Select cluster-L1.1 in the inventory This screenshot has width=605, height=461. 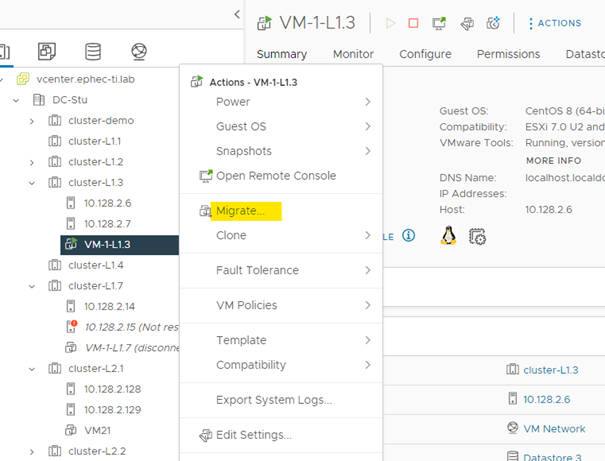[95, 141]
